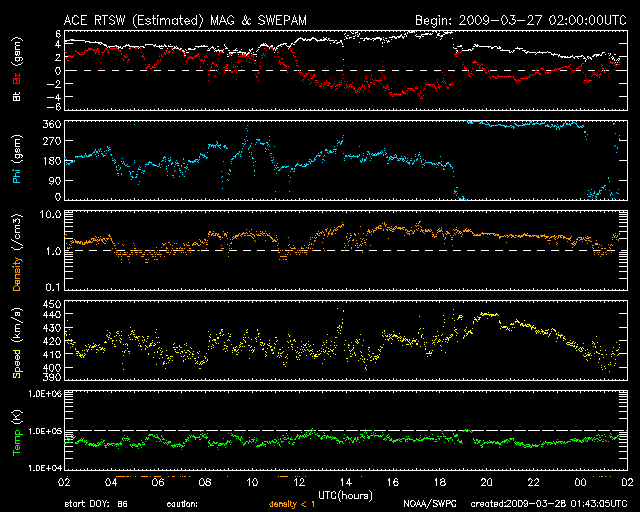Click the '20' hour tick label
Screen dimensions: 640x512
pyautogui.click(x=487, y=483)
